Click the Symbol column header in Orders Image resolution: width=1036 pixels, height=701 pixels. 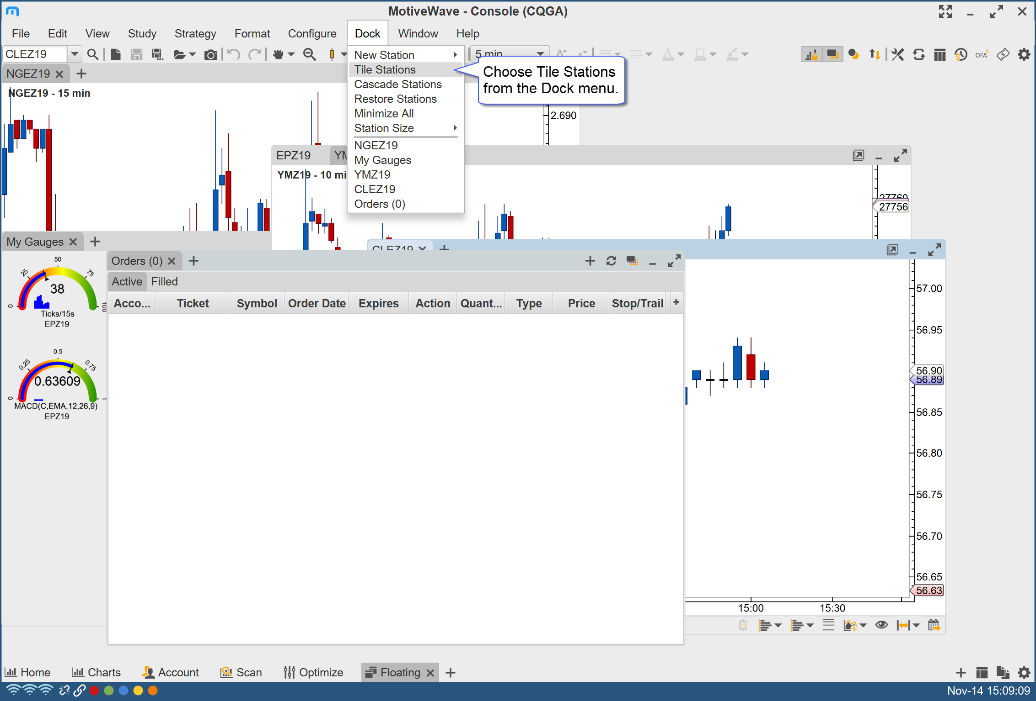pos(257,303)
